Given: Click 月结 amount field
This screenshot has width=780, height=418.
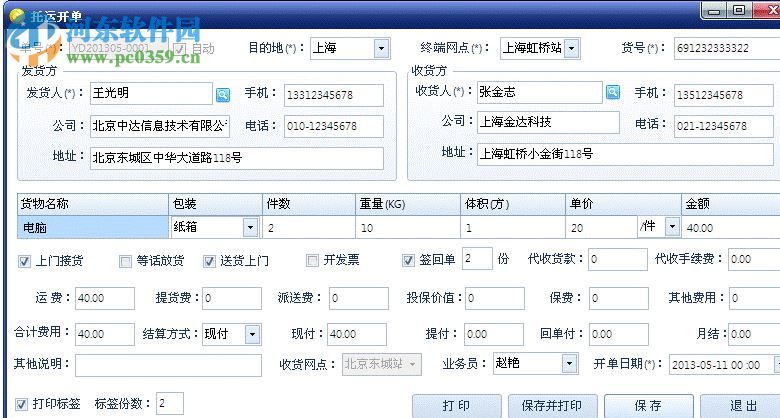Looking at the screenshot, I should pos(754,334).
